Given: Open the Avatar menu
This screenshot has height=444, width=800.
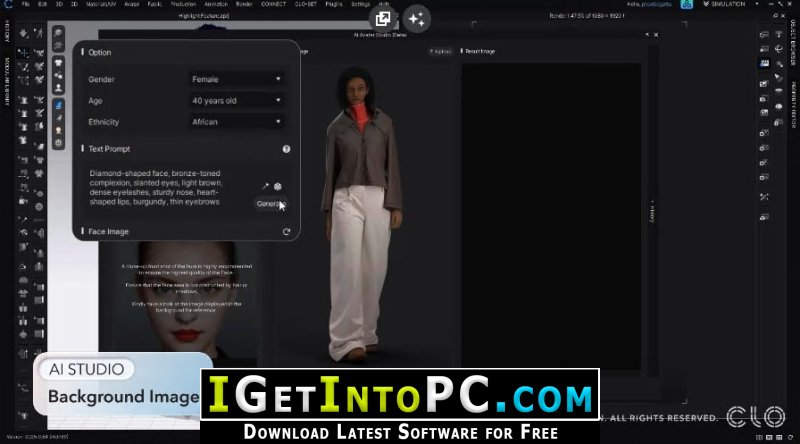Looking at the screenshot, I should click(132, 4).
